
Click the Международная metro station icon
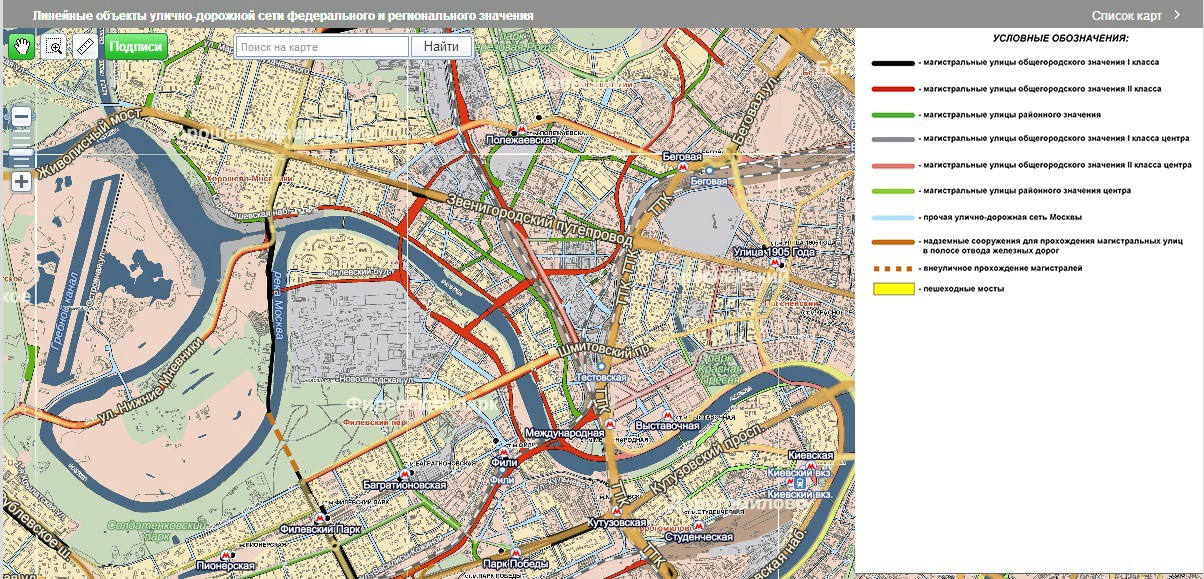pyautogui.click(x=611, y=422)
